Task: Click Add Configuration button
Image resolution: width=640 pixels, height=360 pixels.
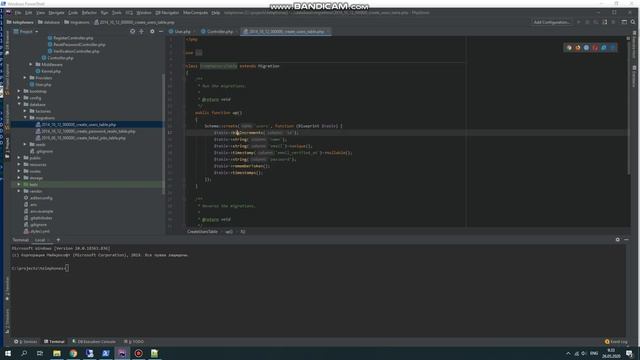Action: [551, 22]
